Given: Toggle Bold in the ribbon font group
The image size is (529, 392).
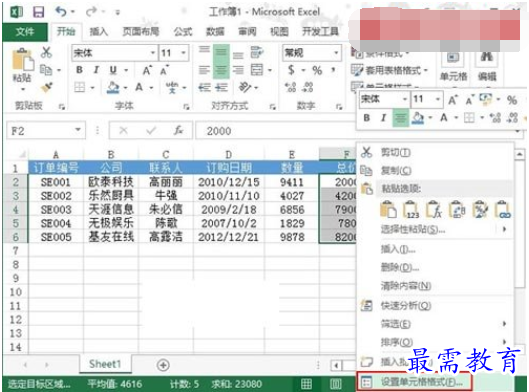Looking at the screenshot, I should click(x=79, y=70).
